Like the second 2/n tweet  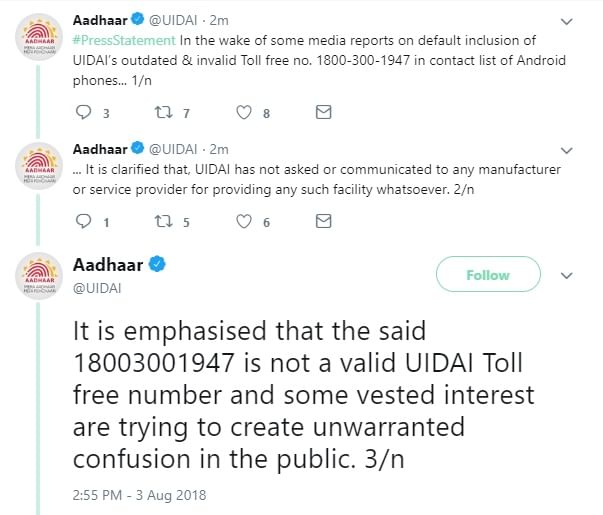[244, 222]
